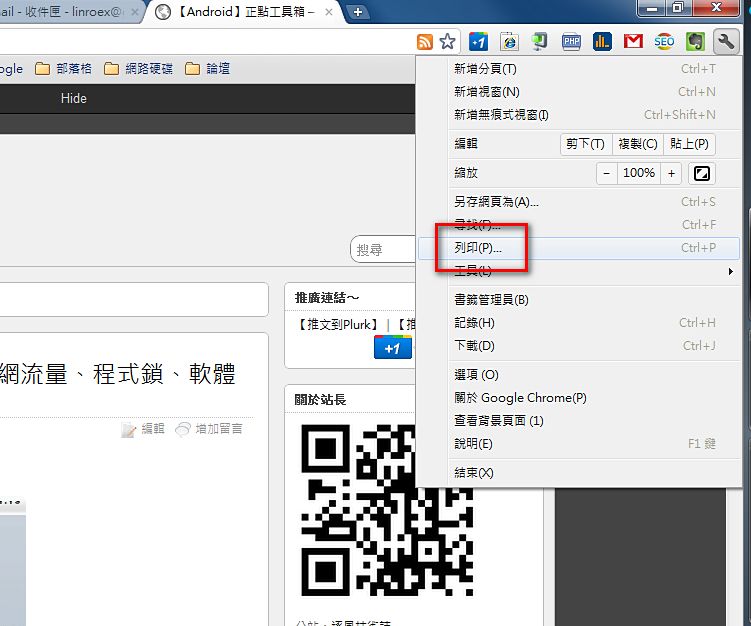Increase zoom with the plus button
751x626 pixels.
pos(671,173)
